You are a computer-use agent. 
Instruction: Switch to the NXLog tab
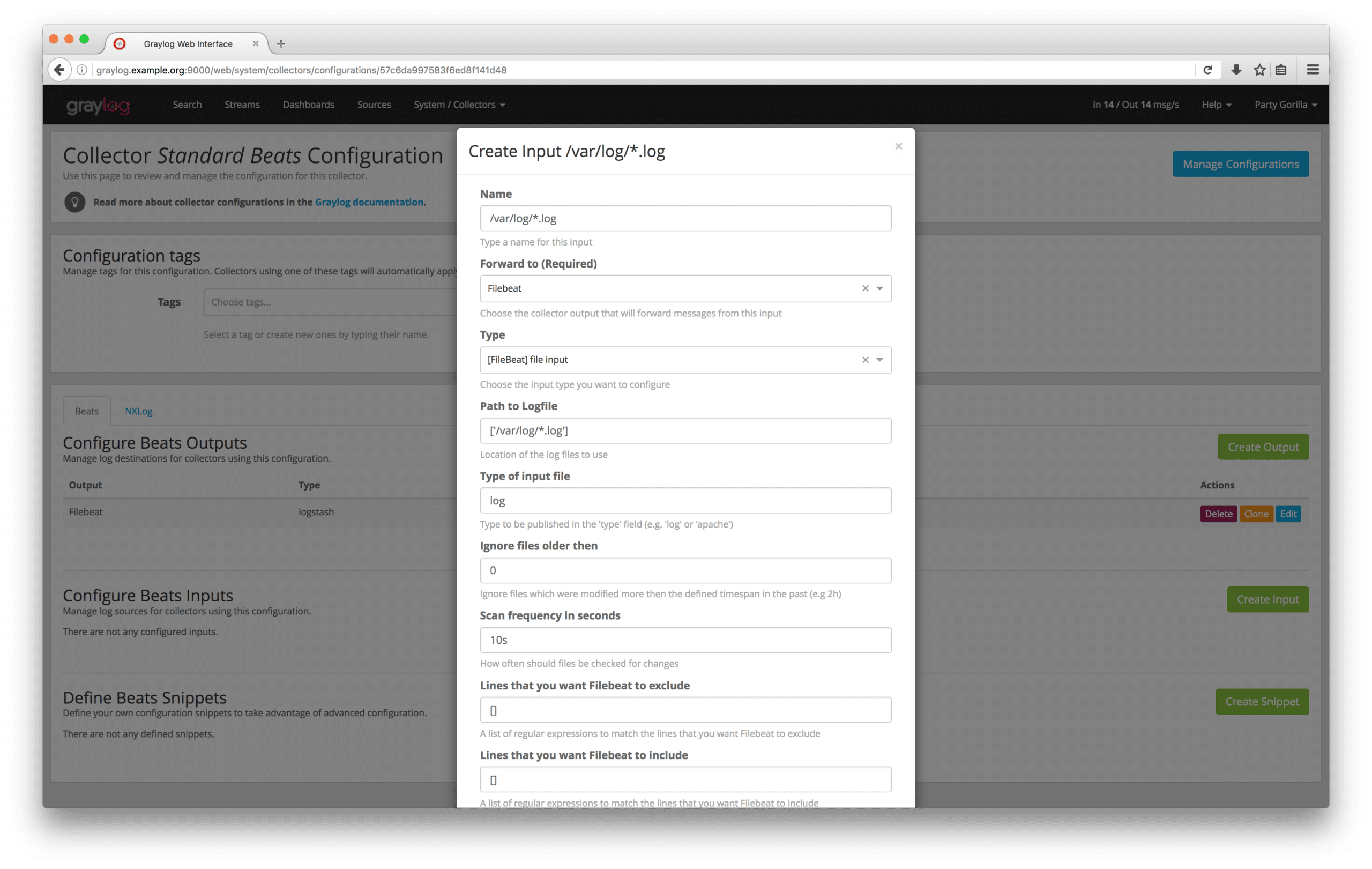(138, 411)
